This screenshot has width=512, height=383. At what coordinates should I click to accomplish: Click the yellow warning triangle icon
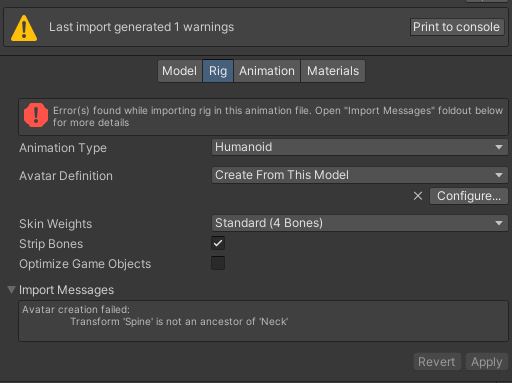[x=24, y=28]
